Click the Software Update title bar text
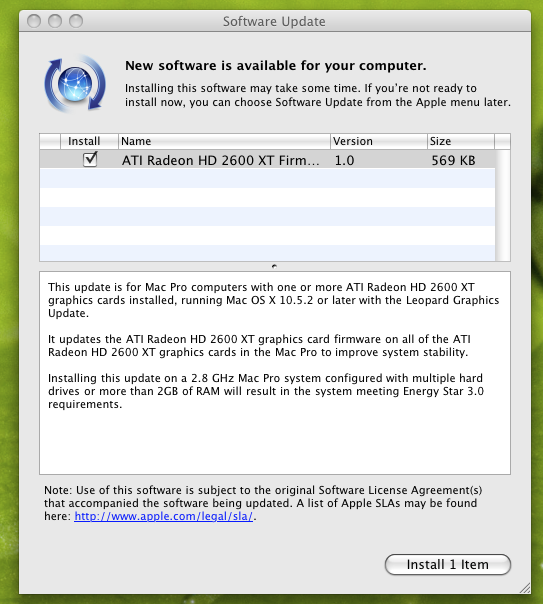This screenshot has width=543, height=604. coord(274,21)
